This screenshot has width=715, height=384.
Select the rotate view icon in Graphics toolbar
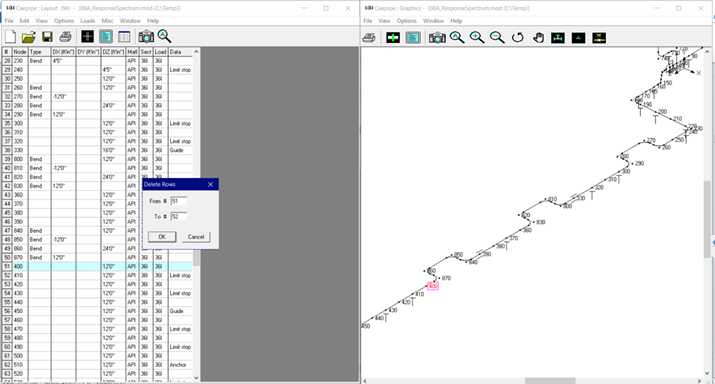point(517,37)
